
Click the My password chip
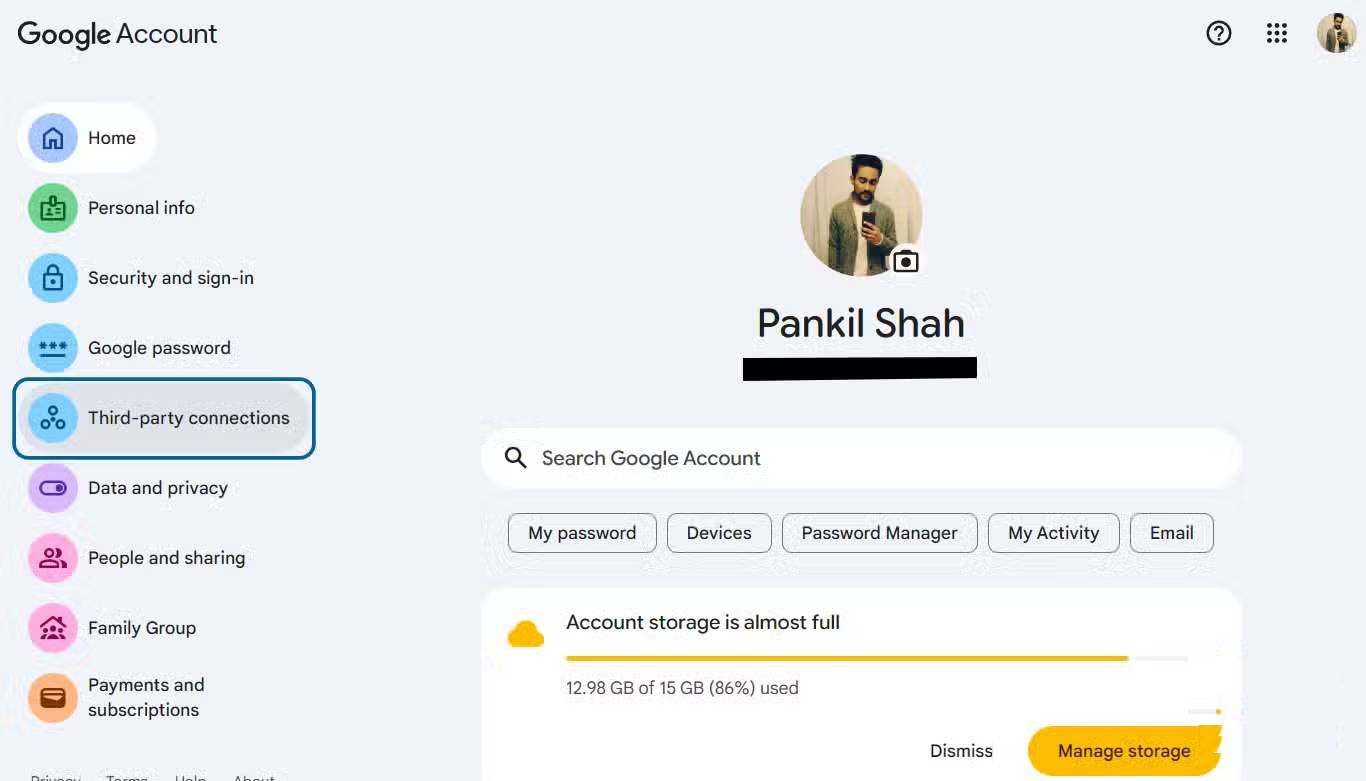pos(582,533)
